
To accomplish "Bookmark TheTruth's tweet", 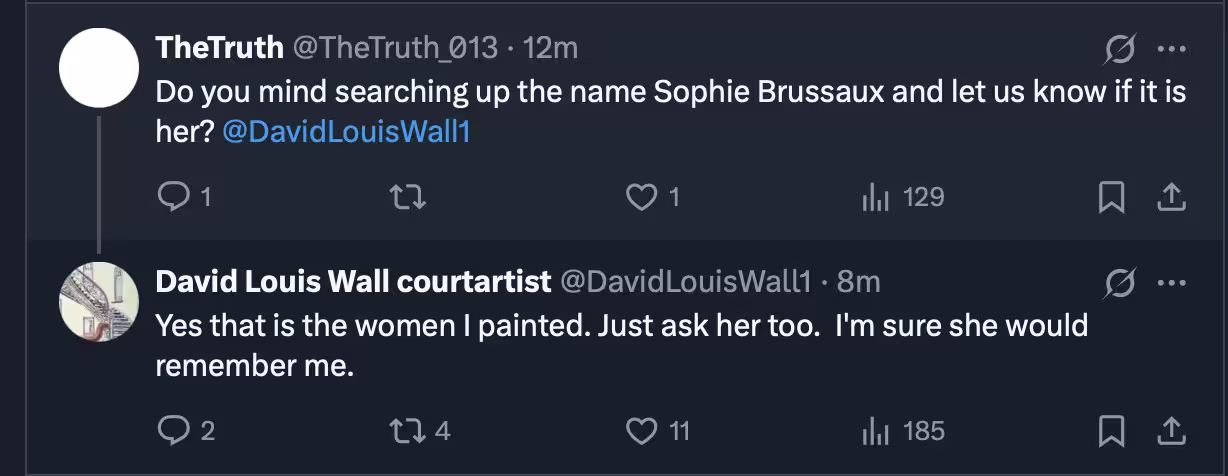I will [x=1111, y=198].
